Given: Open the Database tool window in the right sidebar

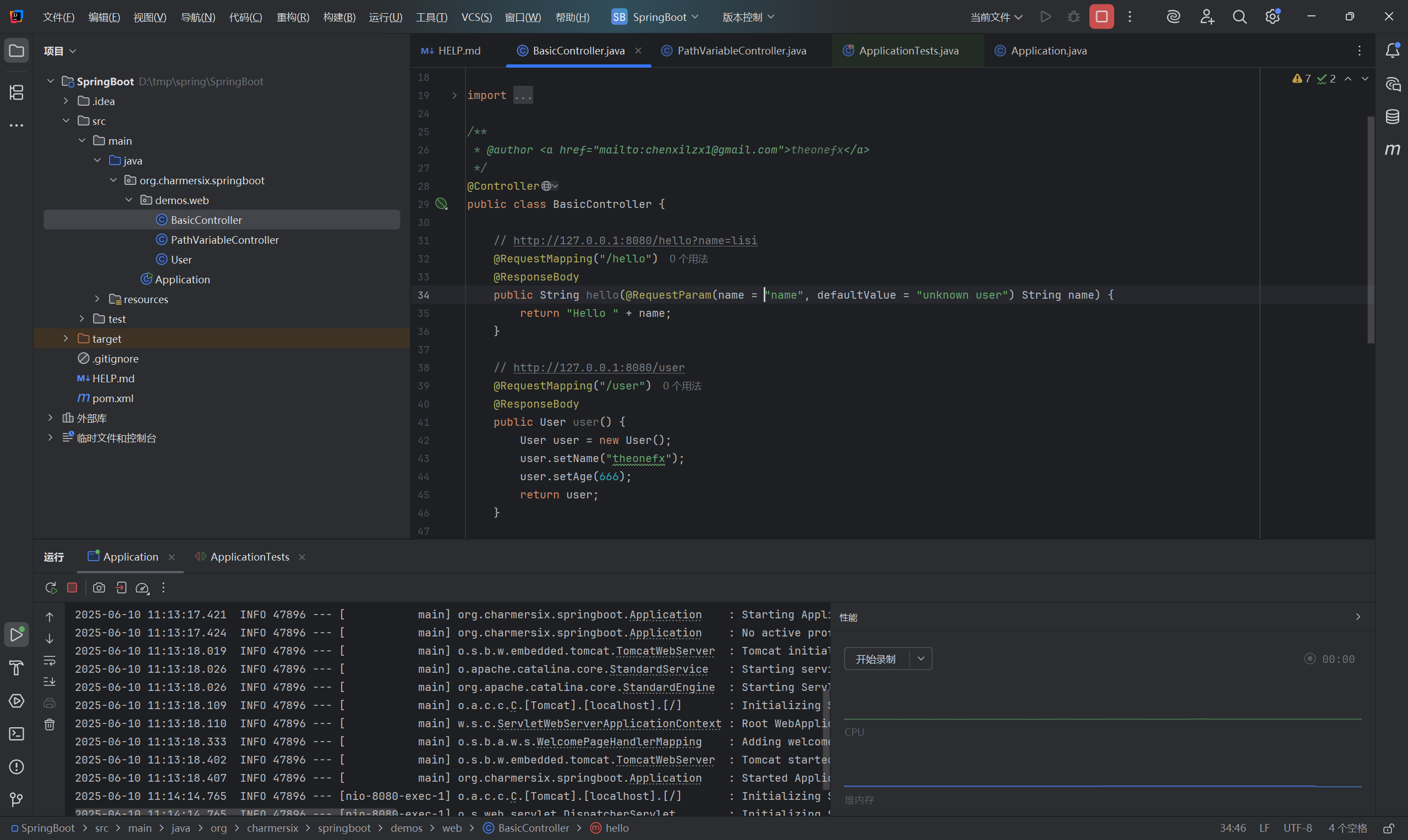Looking at the screenshot, I should point(1392,117).
